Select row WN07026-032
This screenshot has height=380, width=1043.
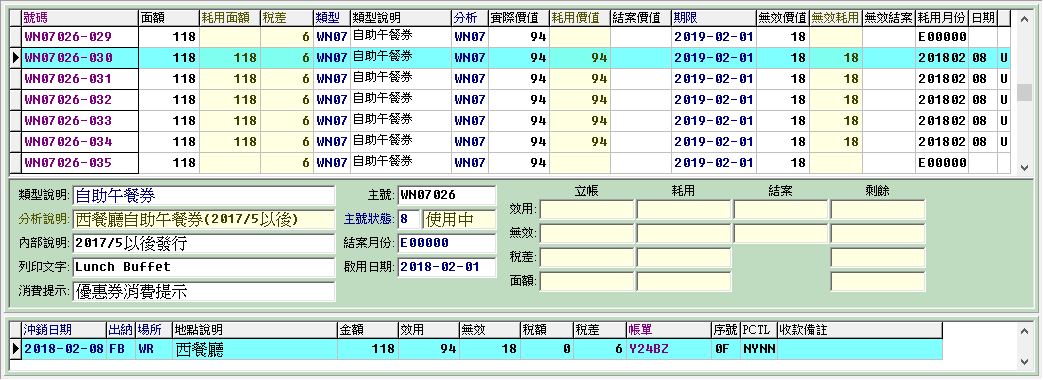510,100
